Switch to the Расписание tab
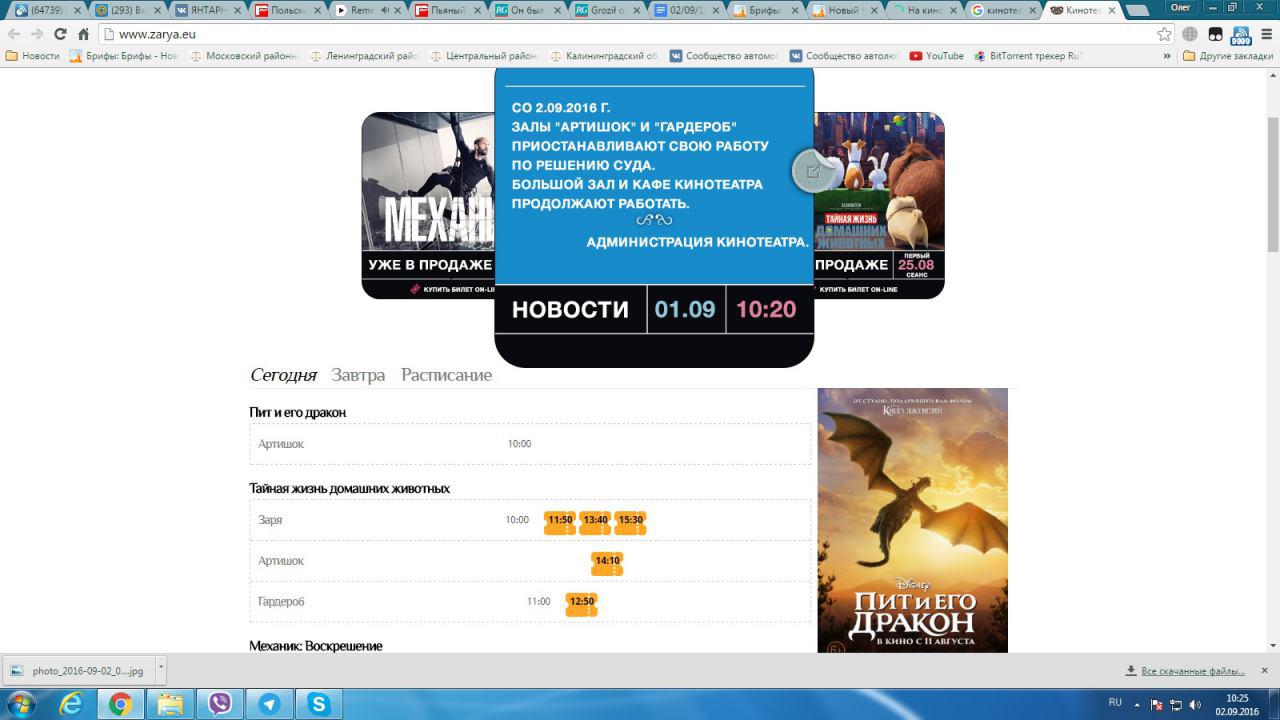Image resolution: width=1280 pixels, height=720 pixels. pyautogui.click(x=446, y=375)
